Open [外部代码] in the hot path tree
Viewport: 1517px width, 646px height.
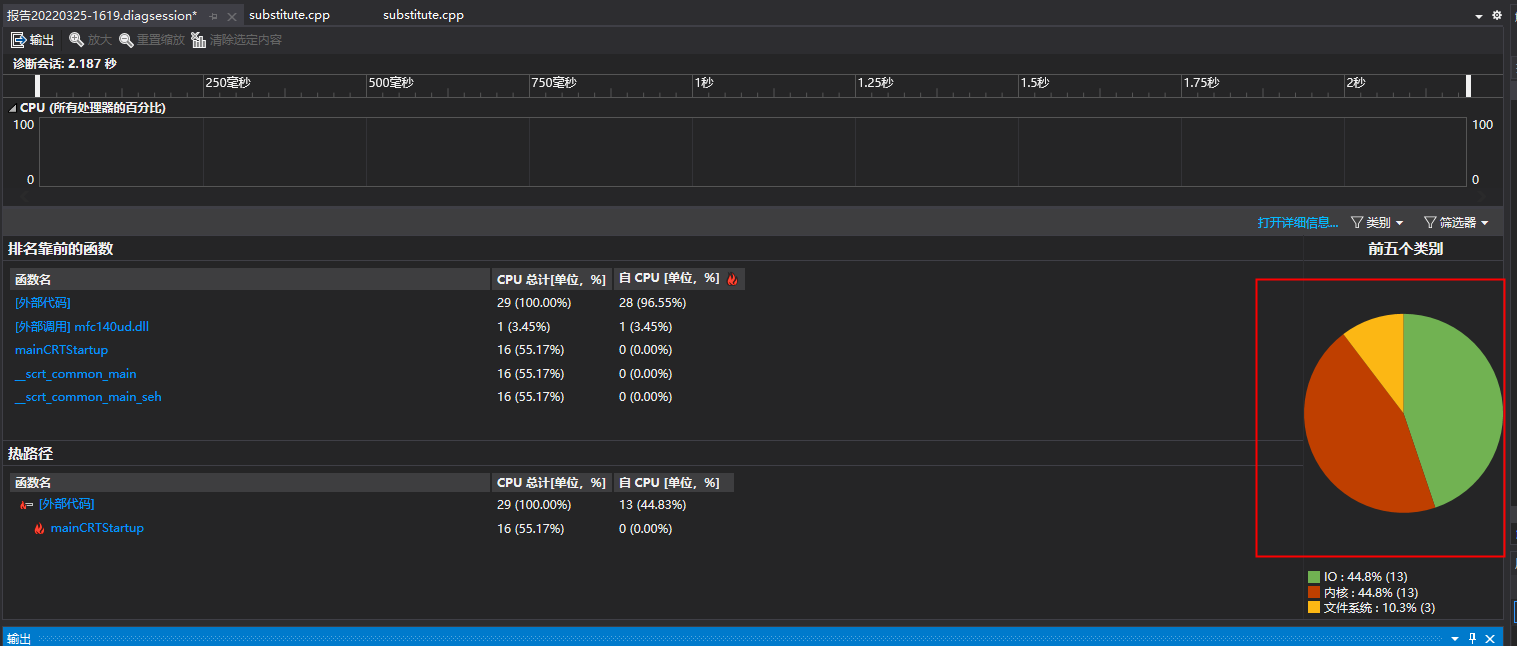tap(66, 504)
